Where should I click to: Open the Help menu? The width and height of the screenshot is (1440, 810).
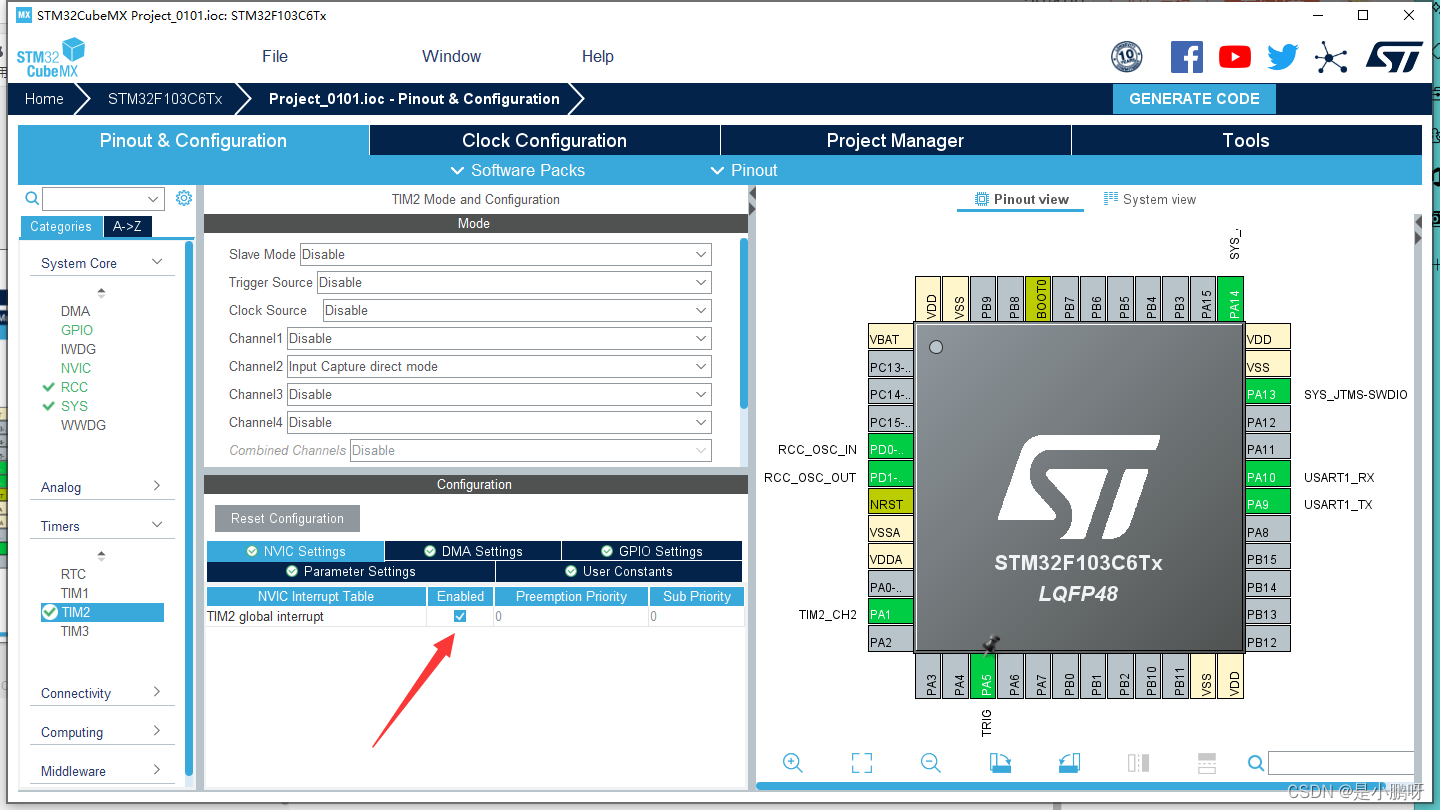click(598, 56)
